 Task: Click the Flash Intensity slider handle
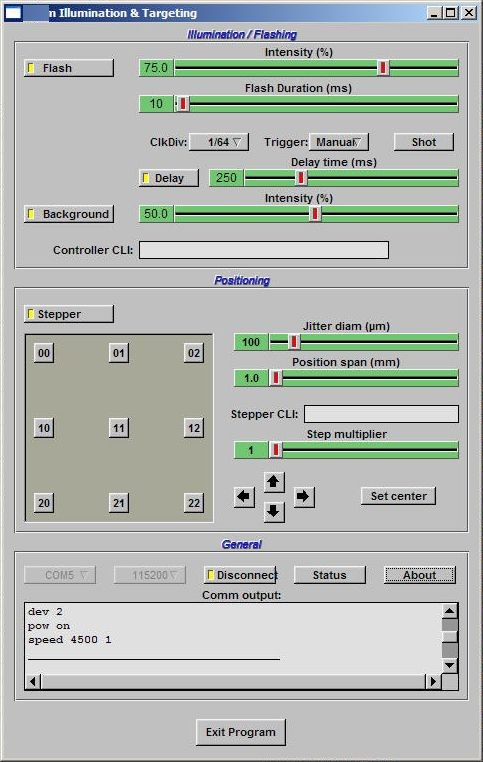(x=383, y=68)
